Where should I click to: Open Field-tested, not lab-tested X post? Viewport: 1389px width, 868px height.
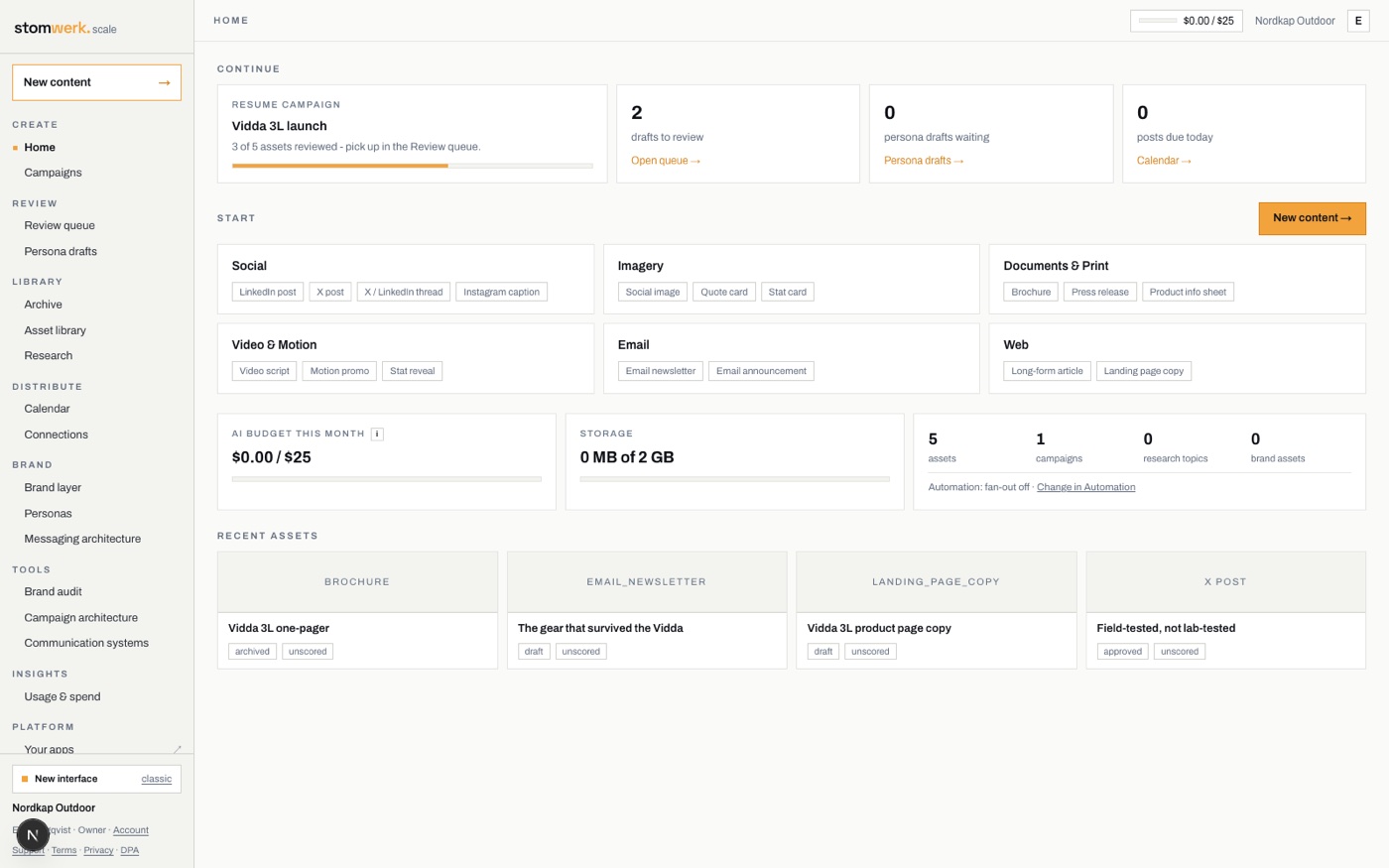click(1225, 610)
